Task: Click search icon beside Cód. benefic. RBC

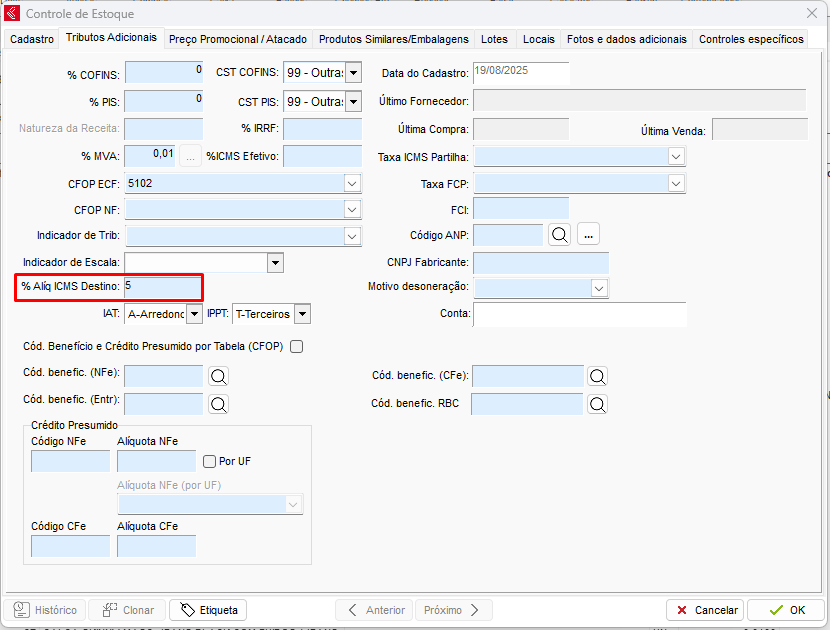Action: tap(597, 404)
